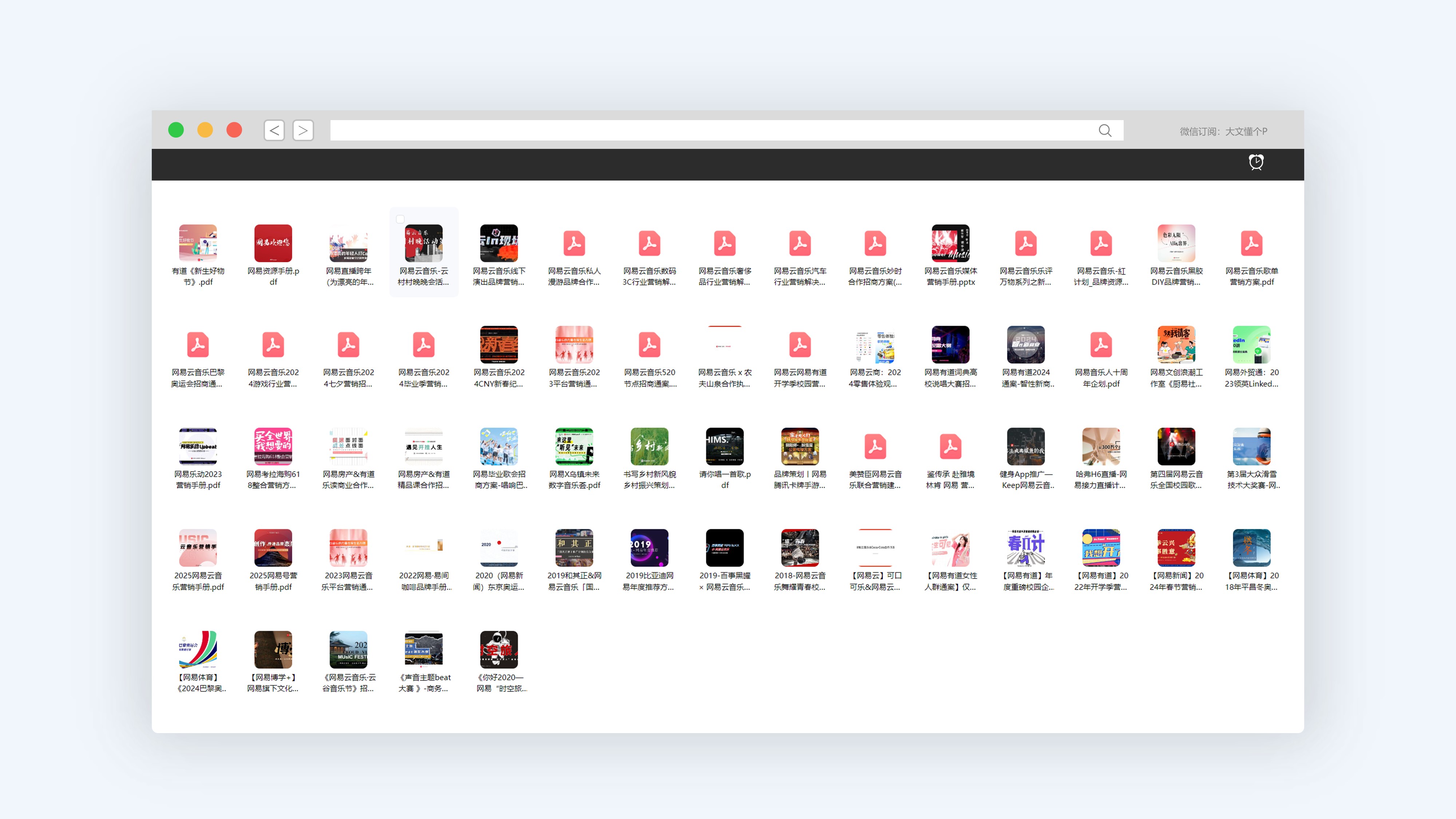Open the 网易音乐人十周年企划.pdf icon

pyautogui.click(x=1100, y=345)
